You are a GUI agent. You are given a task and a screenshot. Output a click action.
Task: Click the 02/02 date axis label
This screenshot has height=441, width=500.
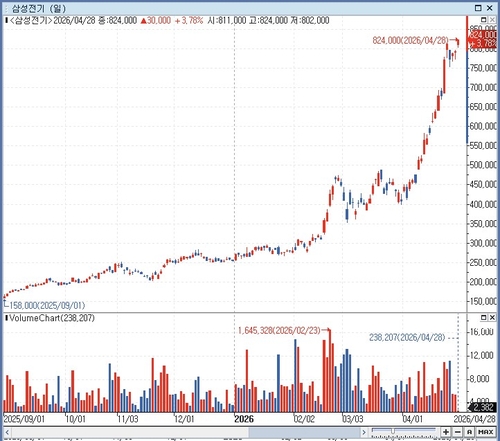[x=304, y=419]
